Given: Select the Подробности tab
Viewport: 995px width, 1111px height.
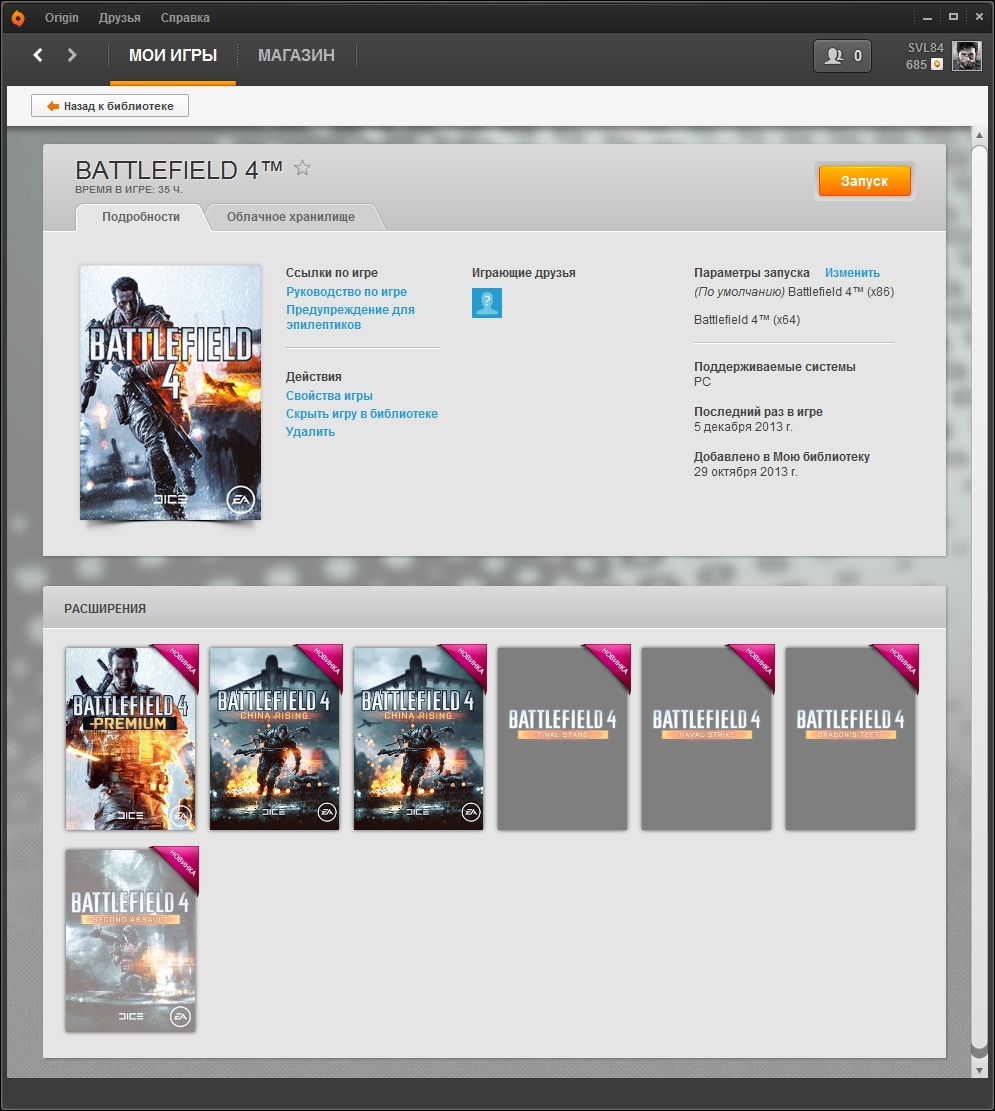Looking at the screenshot, I should (140, 217).
